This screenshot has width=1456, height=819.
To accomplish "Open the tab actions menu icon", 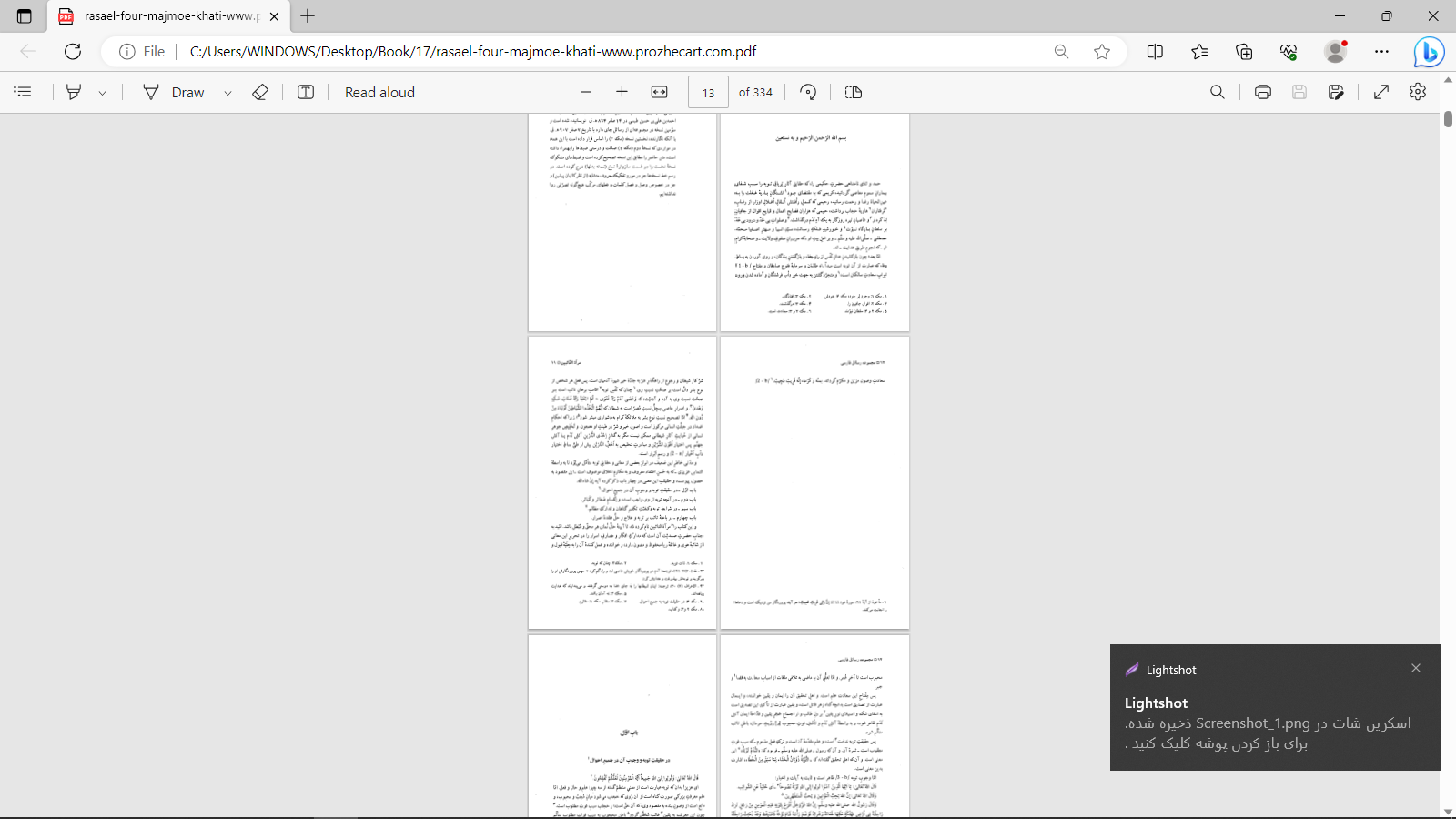I will click(x=25, y=16).
